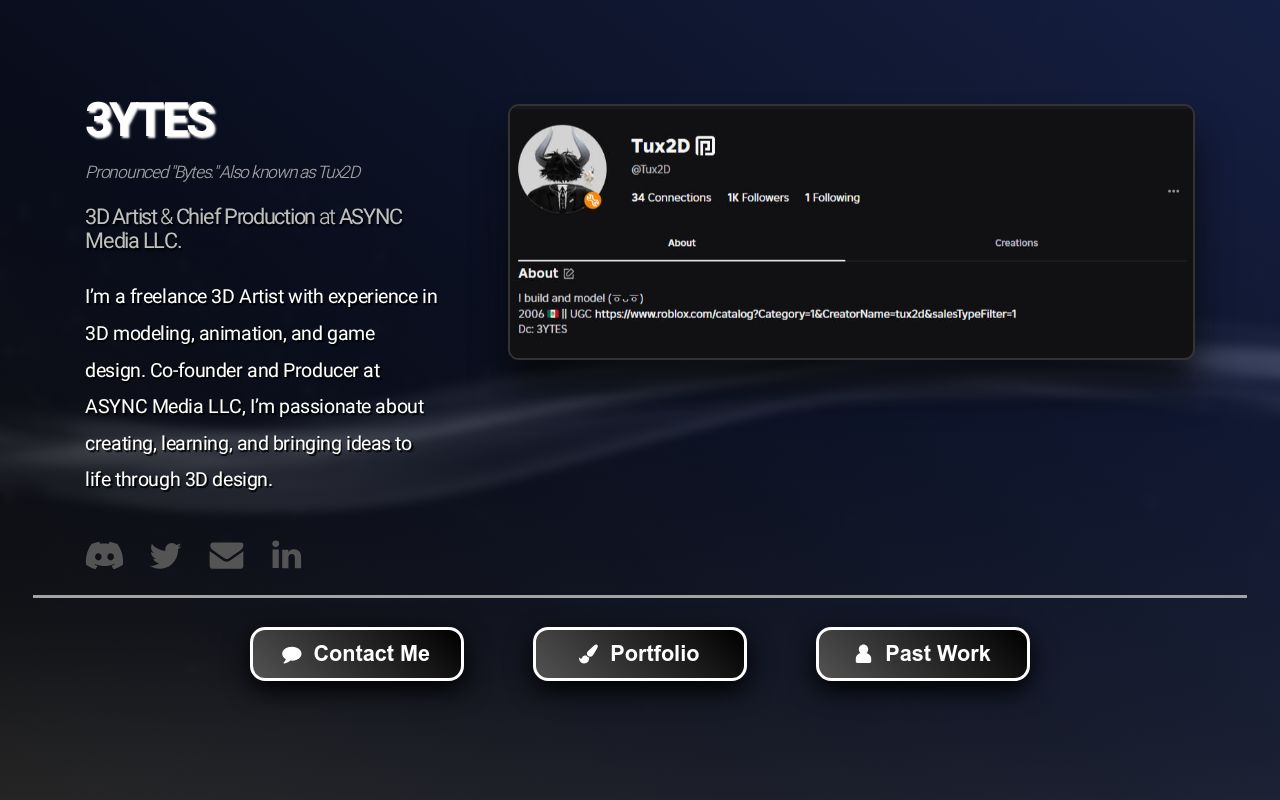Viewport: 1280px width, 800px height.
Task: Open the Discord icon
Action: click(104, 555)
